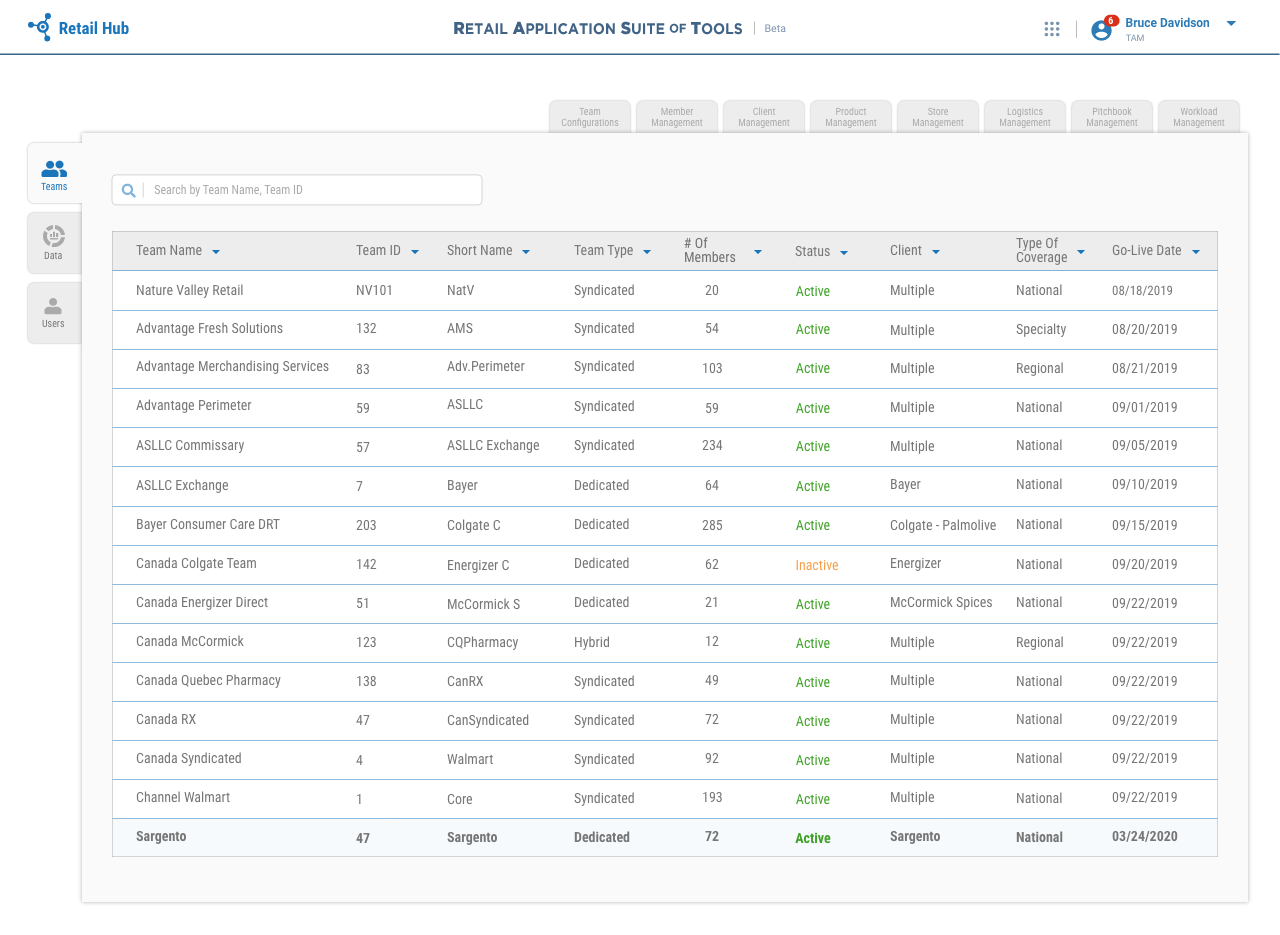Click the Inactive status of Canada Colgate Team
Image resolution: width=1280 pixels, height=935 pixels.
(x=817, y=566)
